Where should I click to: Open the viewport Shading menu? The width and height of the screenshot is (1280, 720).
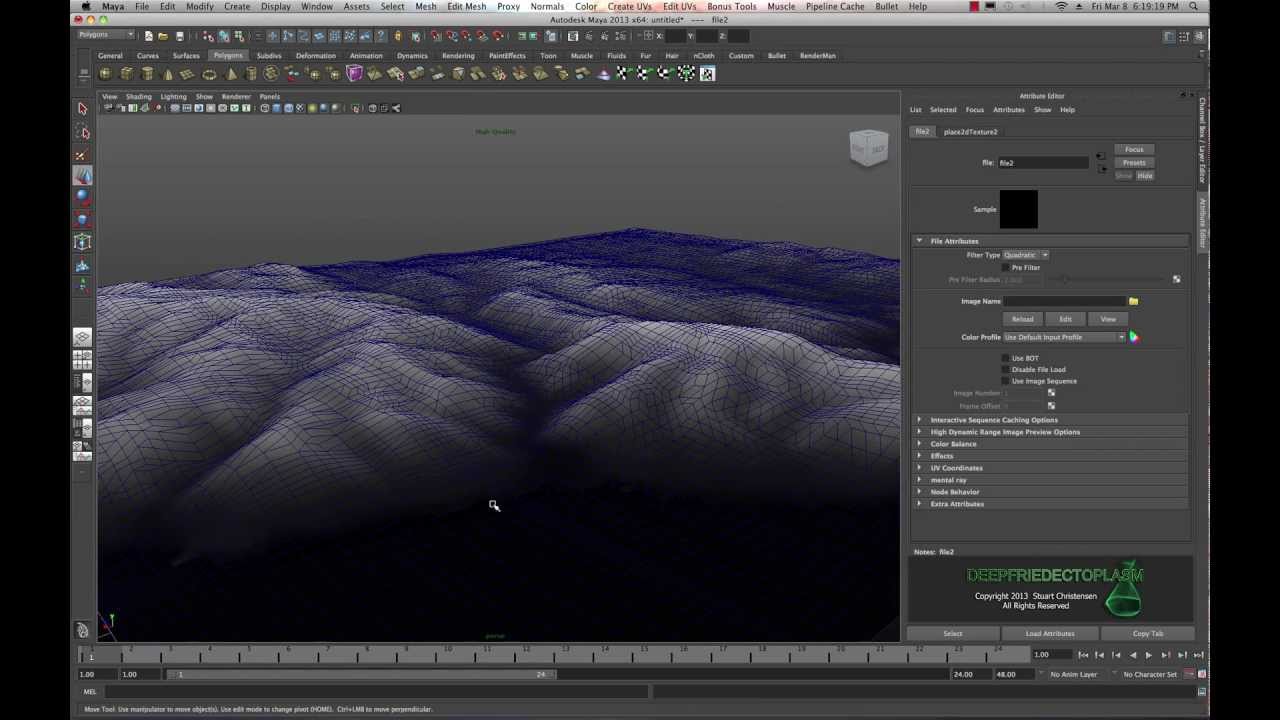point(138,97)
